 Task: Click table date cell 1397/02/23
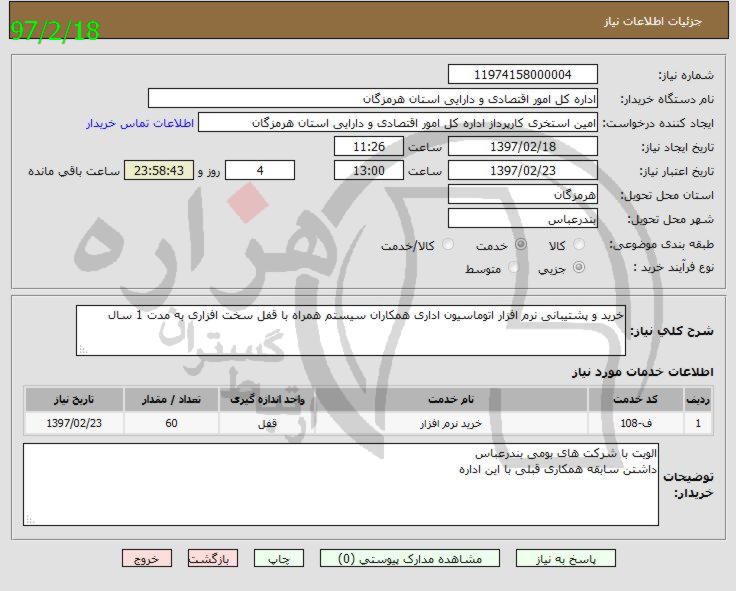pos(74,423)
